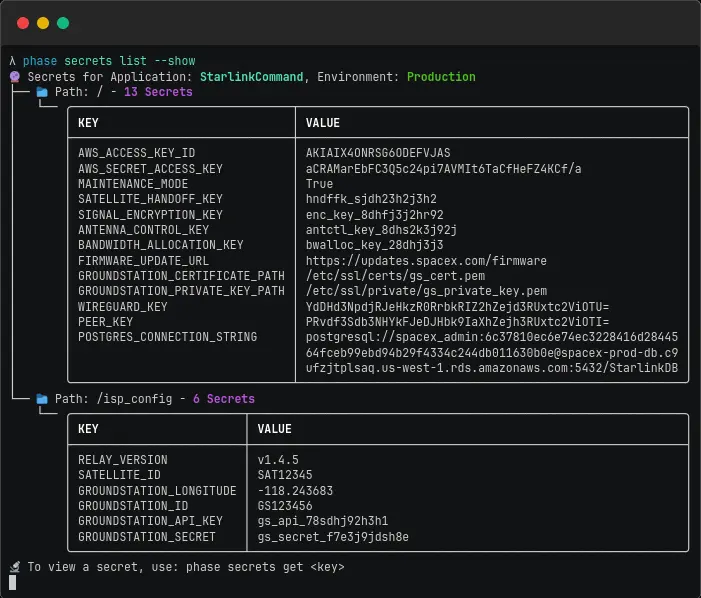The image size is (701, 598).
Task: Maximize the window using the green button
Action: pyautogui.click(x=63, y=22)
